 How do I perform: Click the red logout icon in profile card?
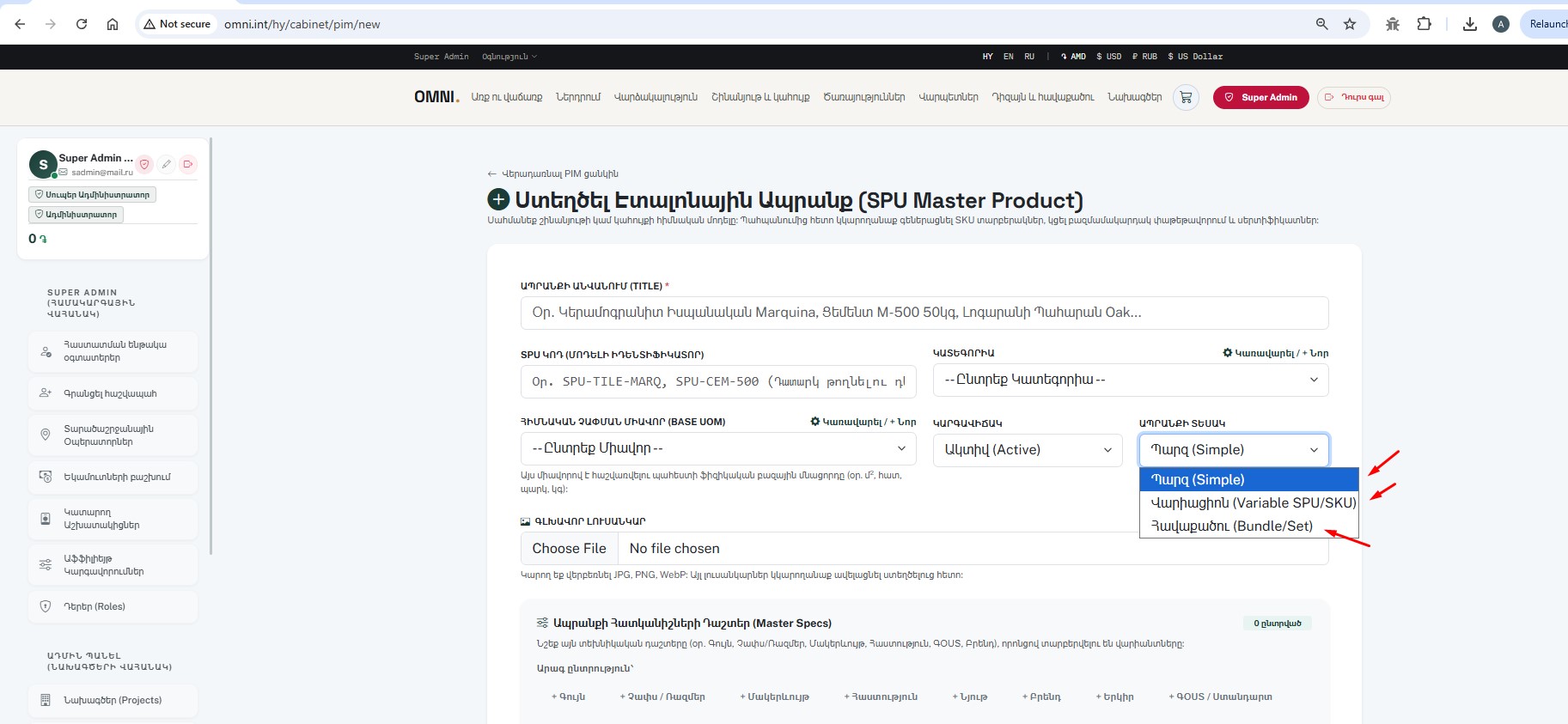[x=188, y=164]
